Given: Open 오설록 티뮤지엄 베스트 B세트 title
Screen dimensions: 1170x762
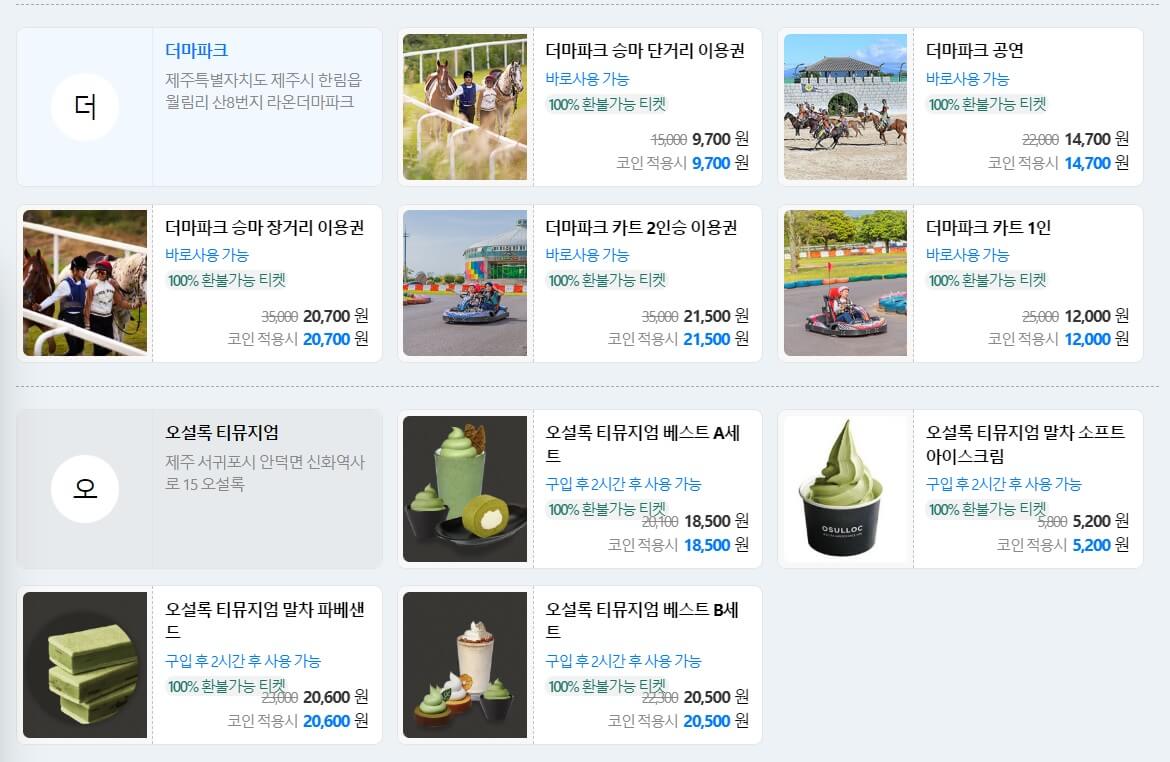Looking at the screenshot, I should click(642, 620).
